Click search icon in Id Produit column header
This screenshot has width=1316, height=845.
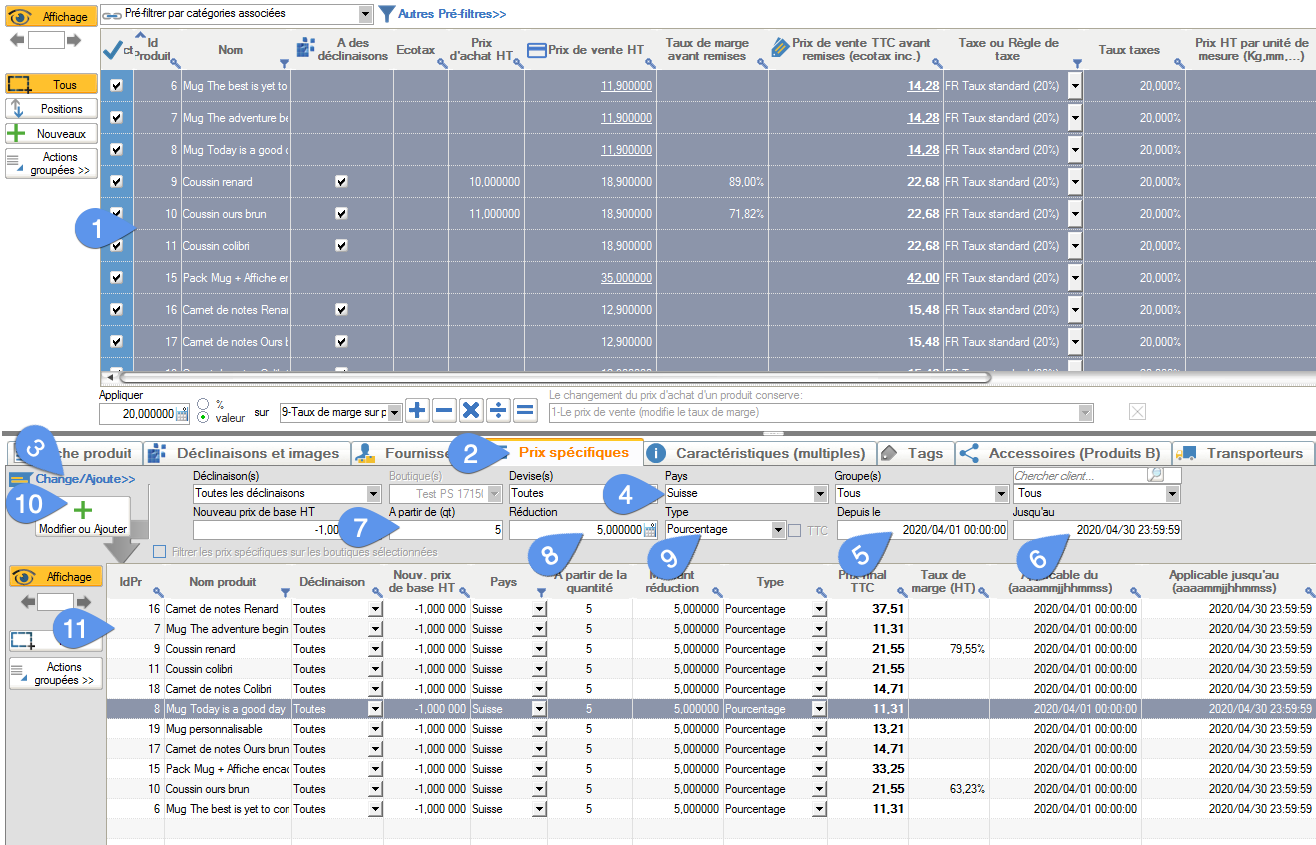pyautogui.click(x=175, y=64)
